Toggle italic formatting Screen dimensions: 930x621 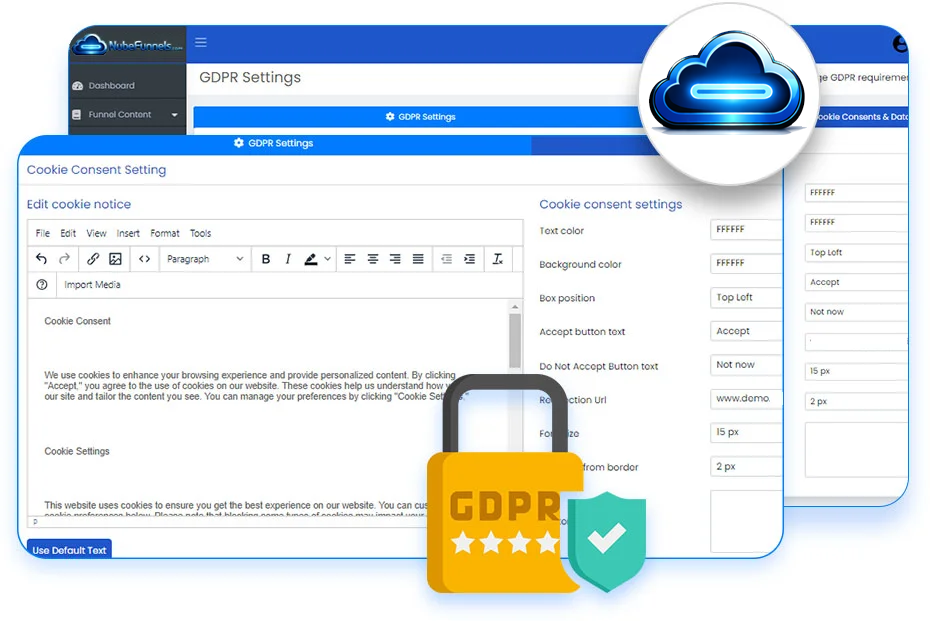tap(288, 259)
